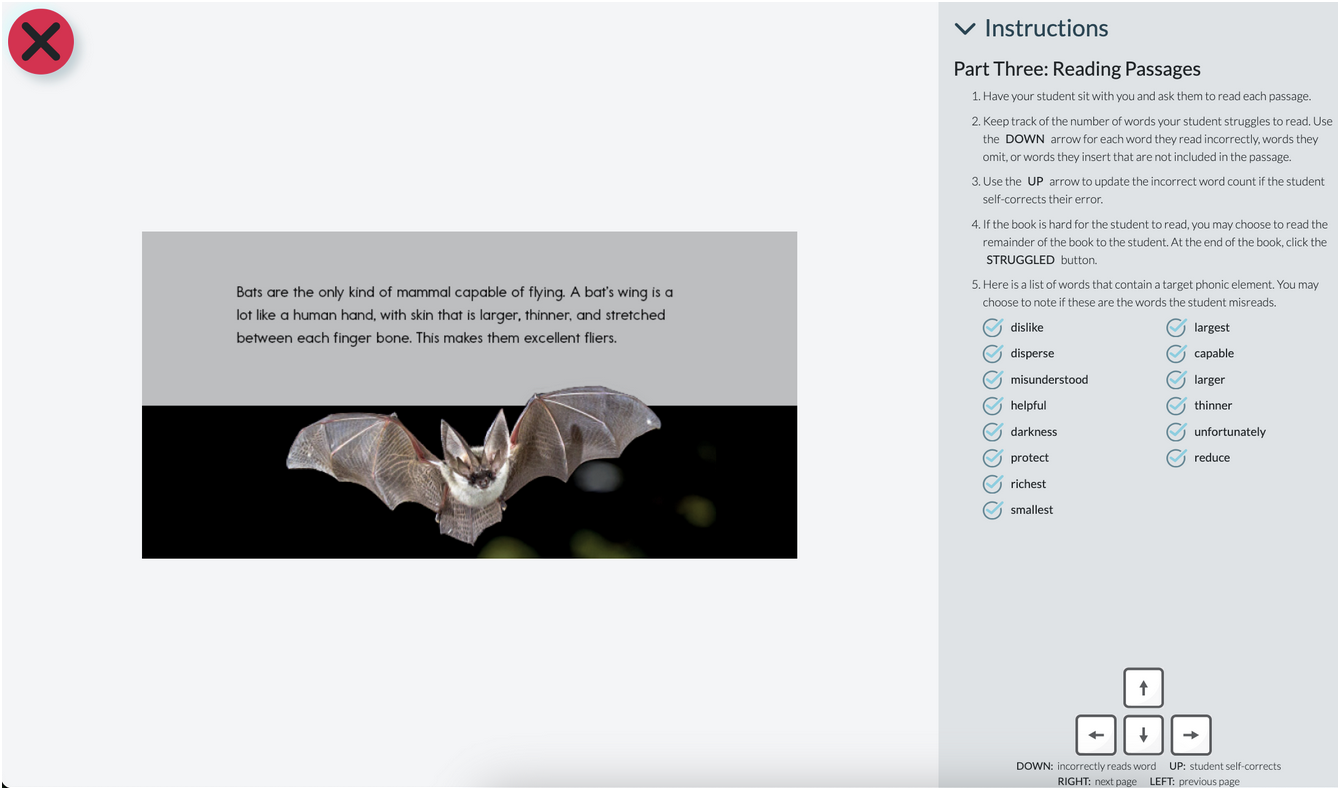Click the bat passage text block
This screenshot has height=788, width=1338.
pos(455,315)
